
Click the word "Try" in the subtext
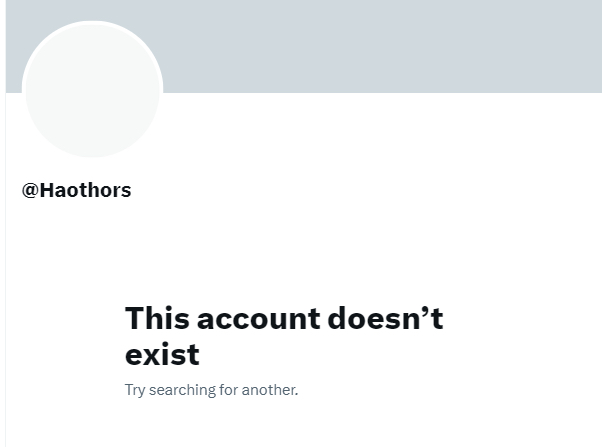pyautogui.click(x=135, y=391)
